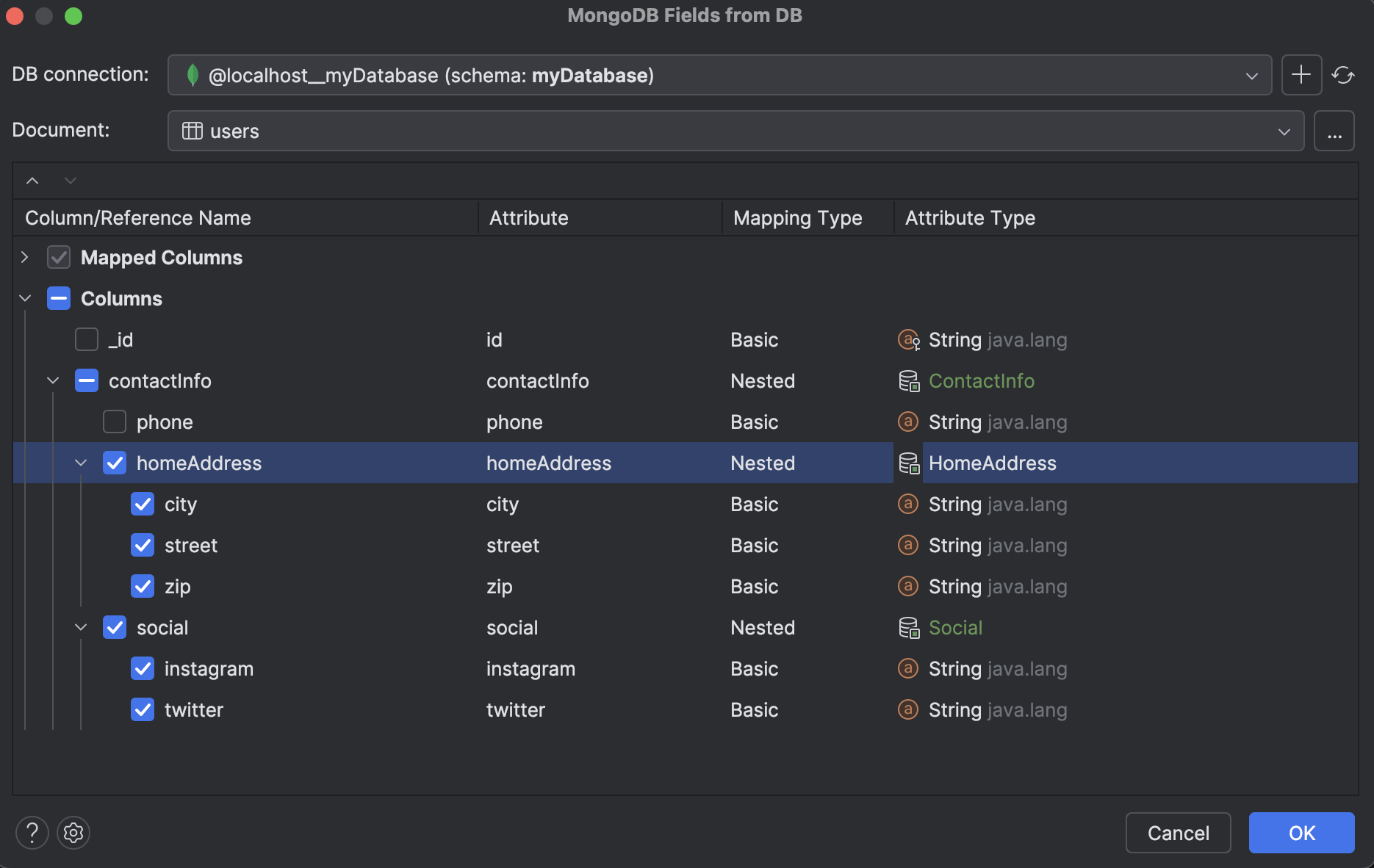Open the DB connection dropdown
Viewport: 1374px width, 868px height.
pyautogui.click(x=1251, y=74)
